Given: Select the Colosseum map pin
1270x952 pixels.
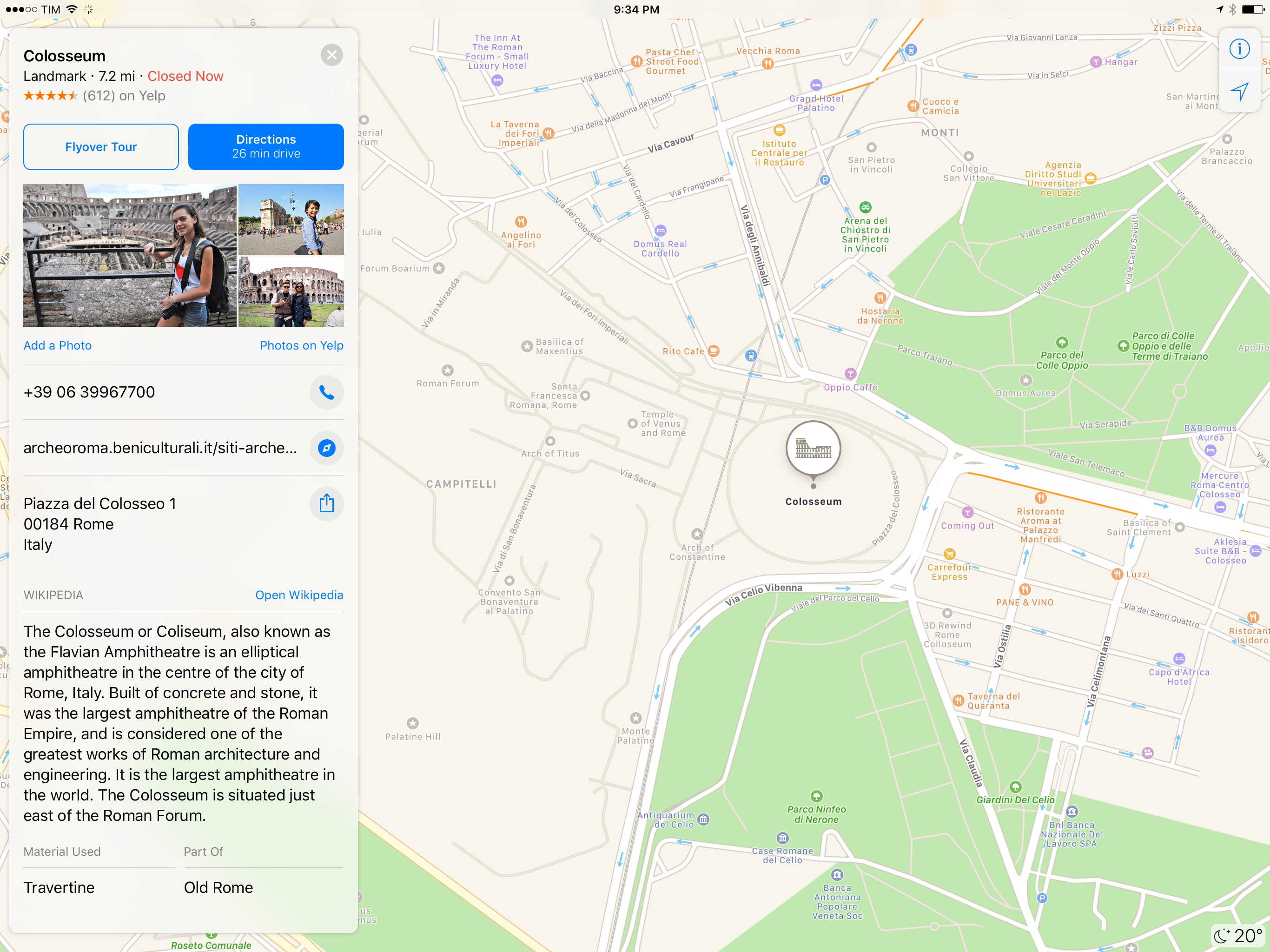Looking at the screenshot, I should 813,449.
